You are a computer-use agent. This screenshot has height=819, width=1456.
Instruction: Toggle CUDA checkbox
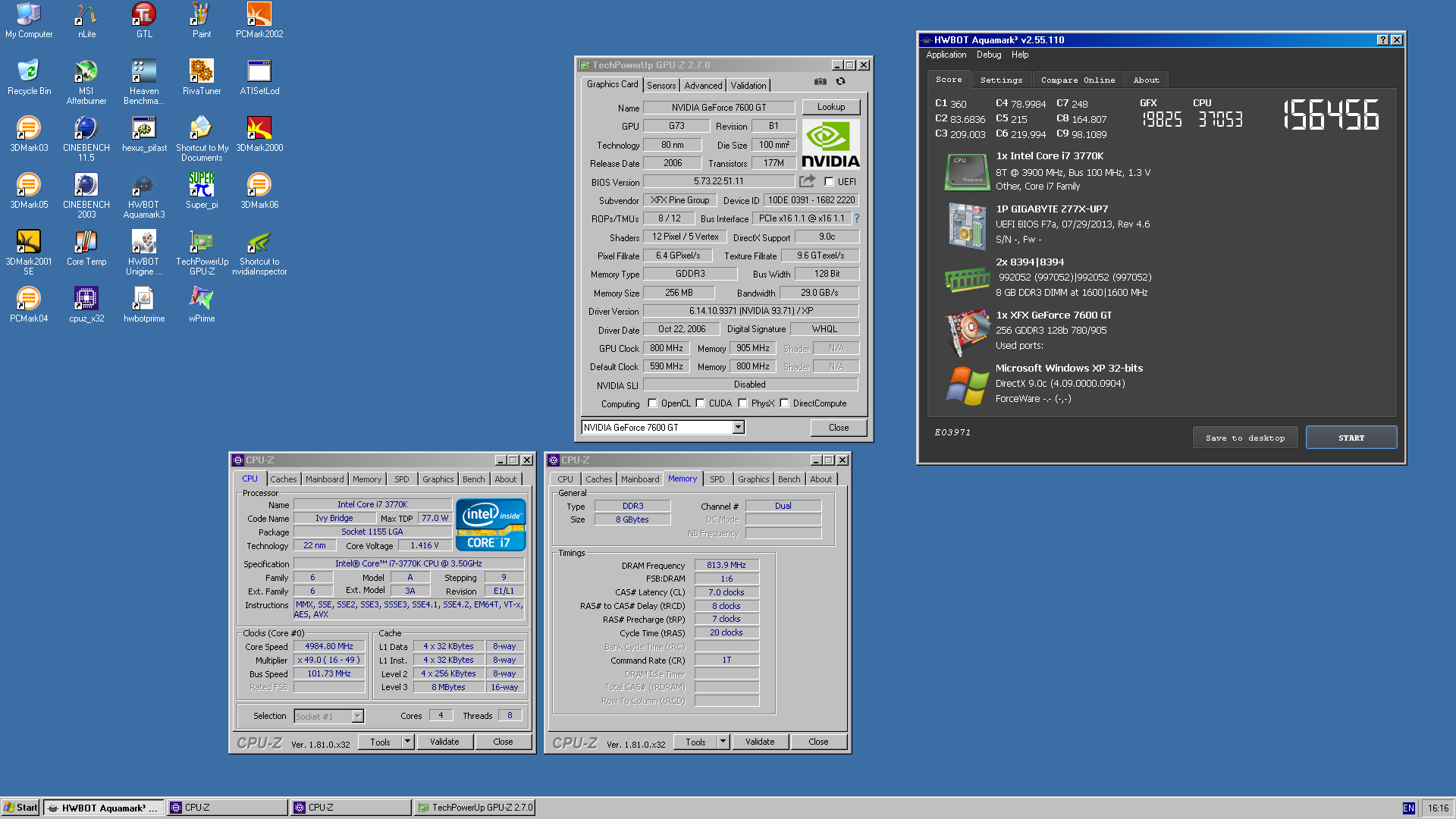click(x=700, y=403)
